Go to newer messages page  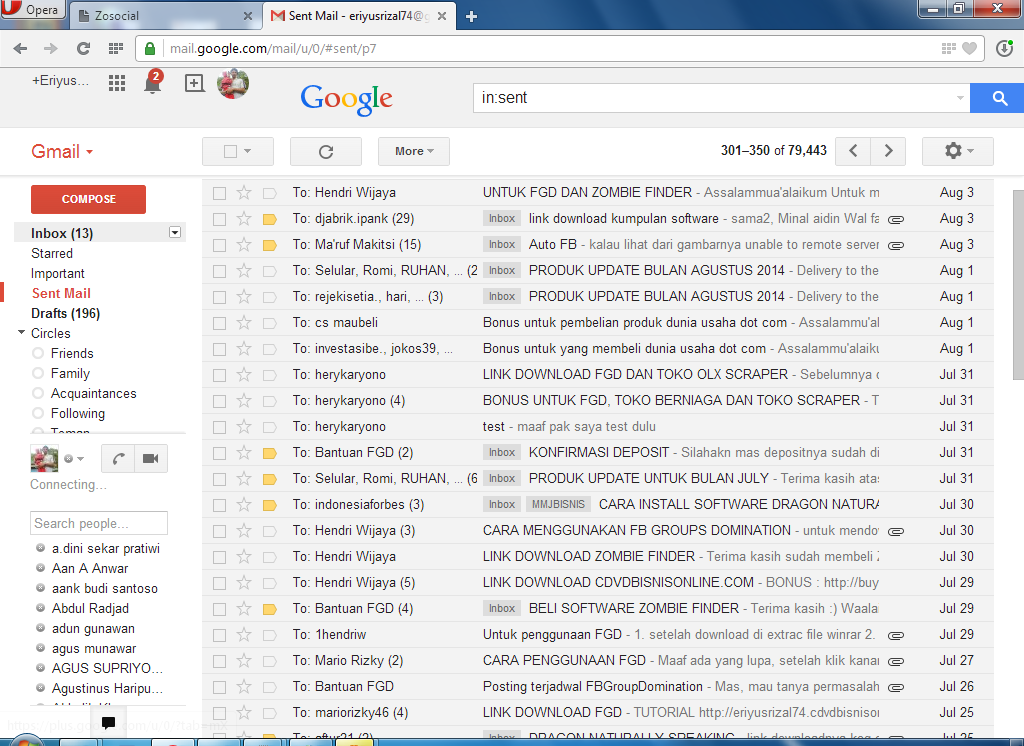point(853,151)
